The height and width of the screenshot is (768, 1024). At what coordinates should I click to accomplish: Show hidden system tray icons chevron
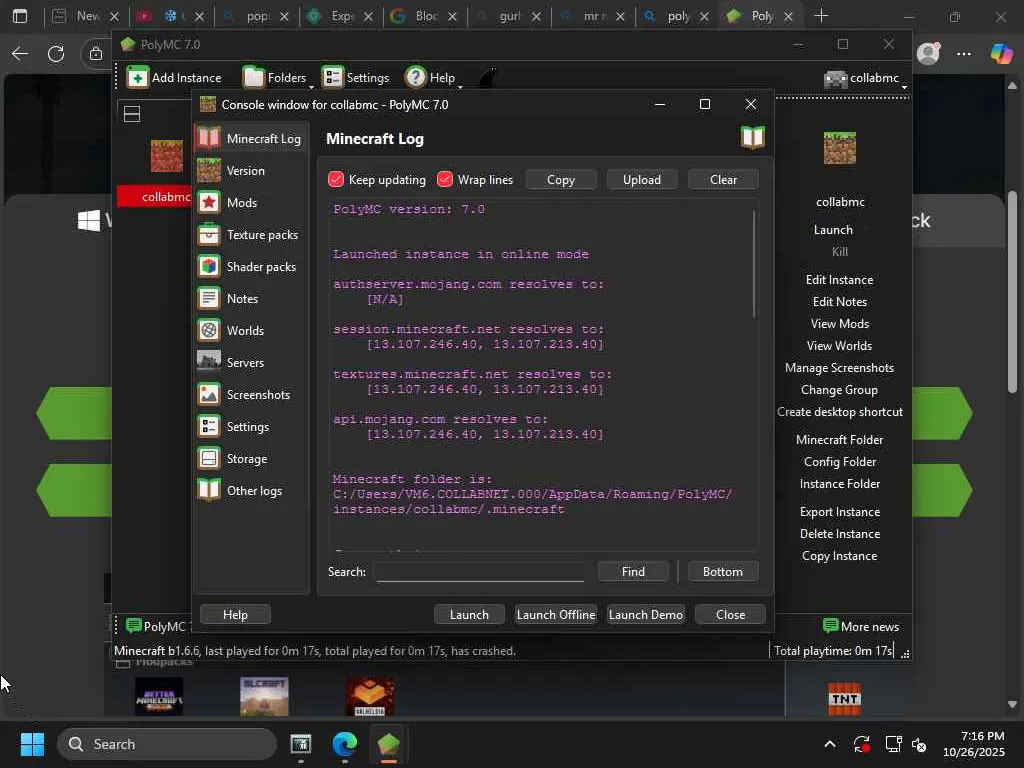[829, 744]
